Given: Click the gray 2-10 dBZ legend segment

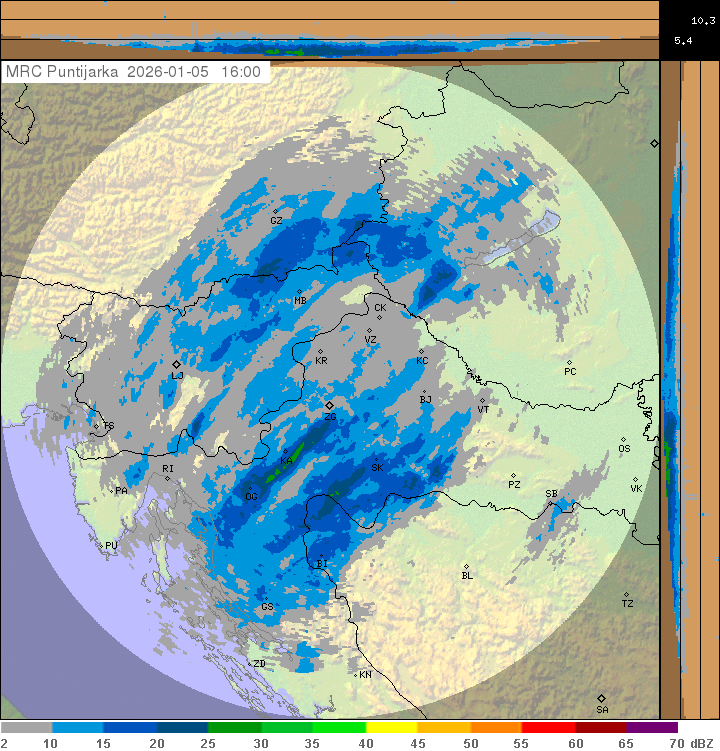Looking at the screenshot, I should click(26, 728).
